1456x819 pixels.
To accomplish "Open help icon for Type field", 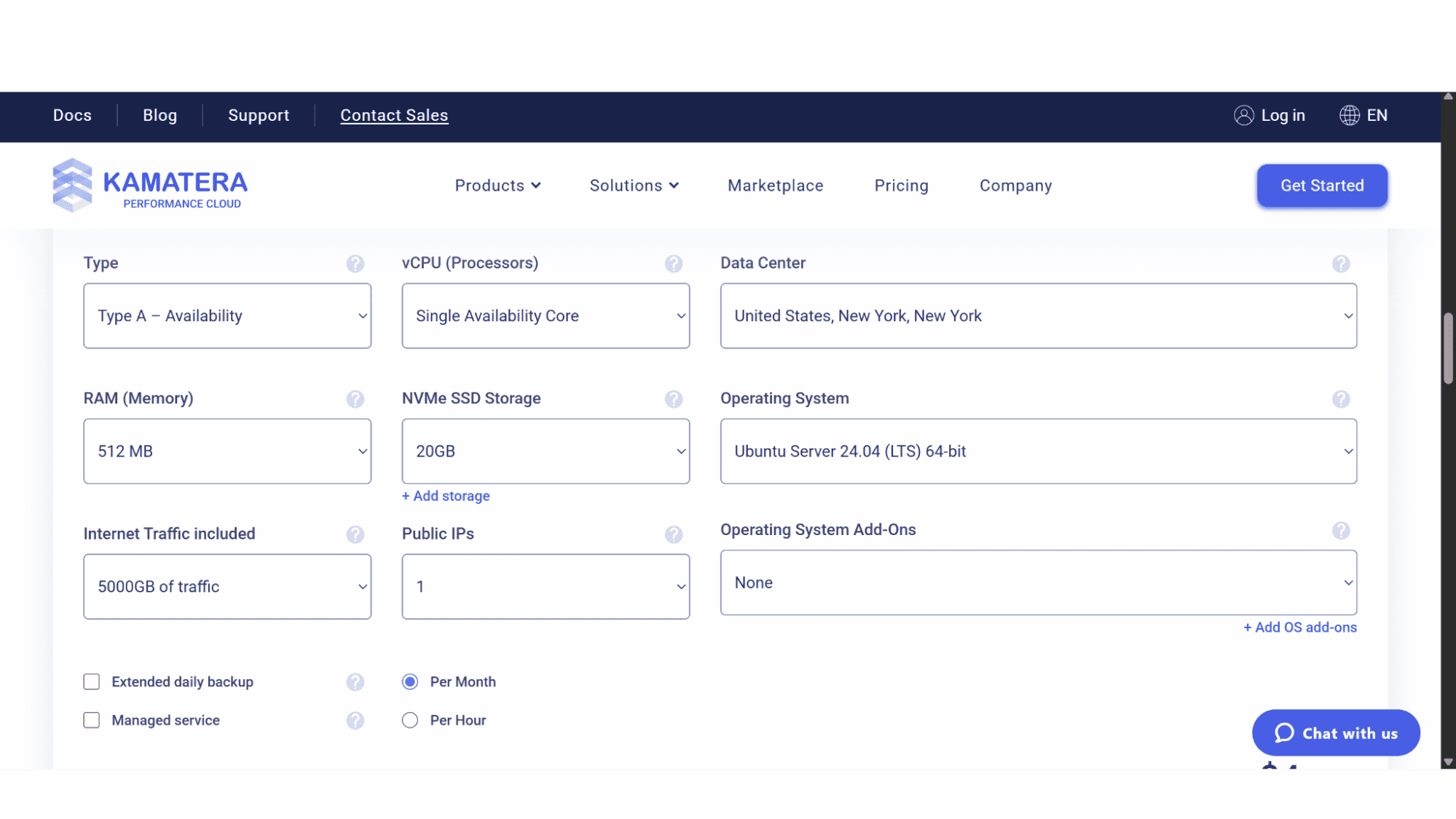I will point(355,264).
